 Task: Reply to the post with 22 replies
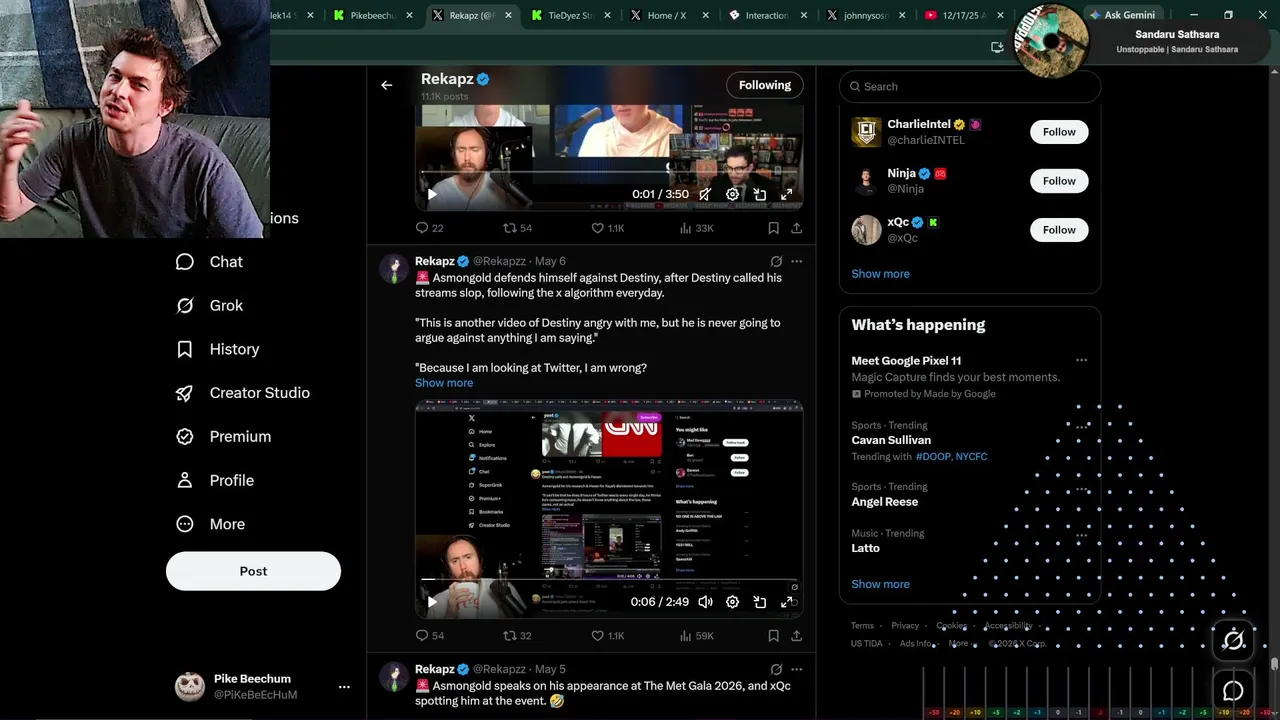[x=429, y=228]
